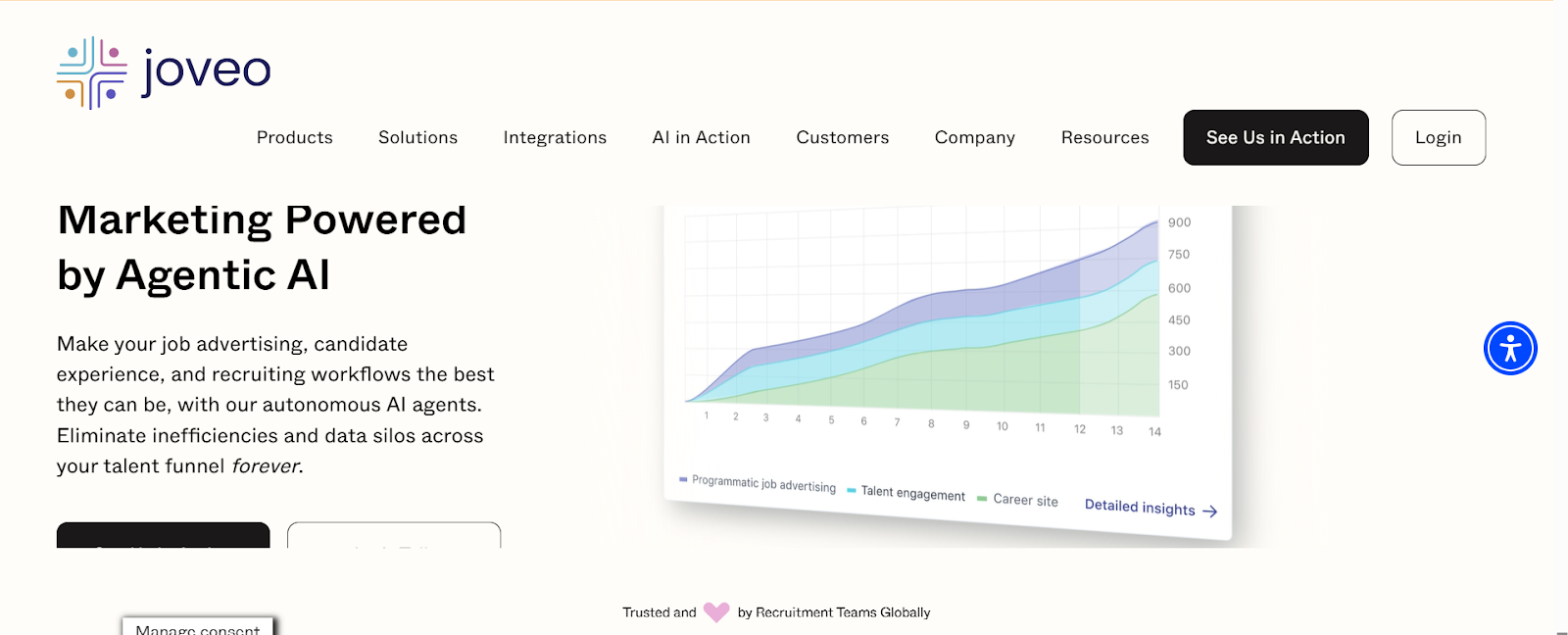Viewport: 1568px width, 635px height.
Task: Expand the Company menu
Action: tap(974, 138)
